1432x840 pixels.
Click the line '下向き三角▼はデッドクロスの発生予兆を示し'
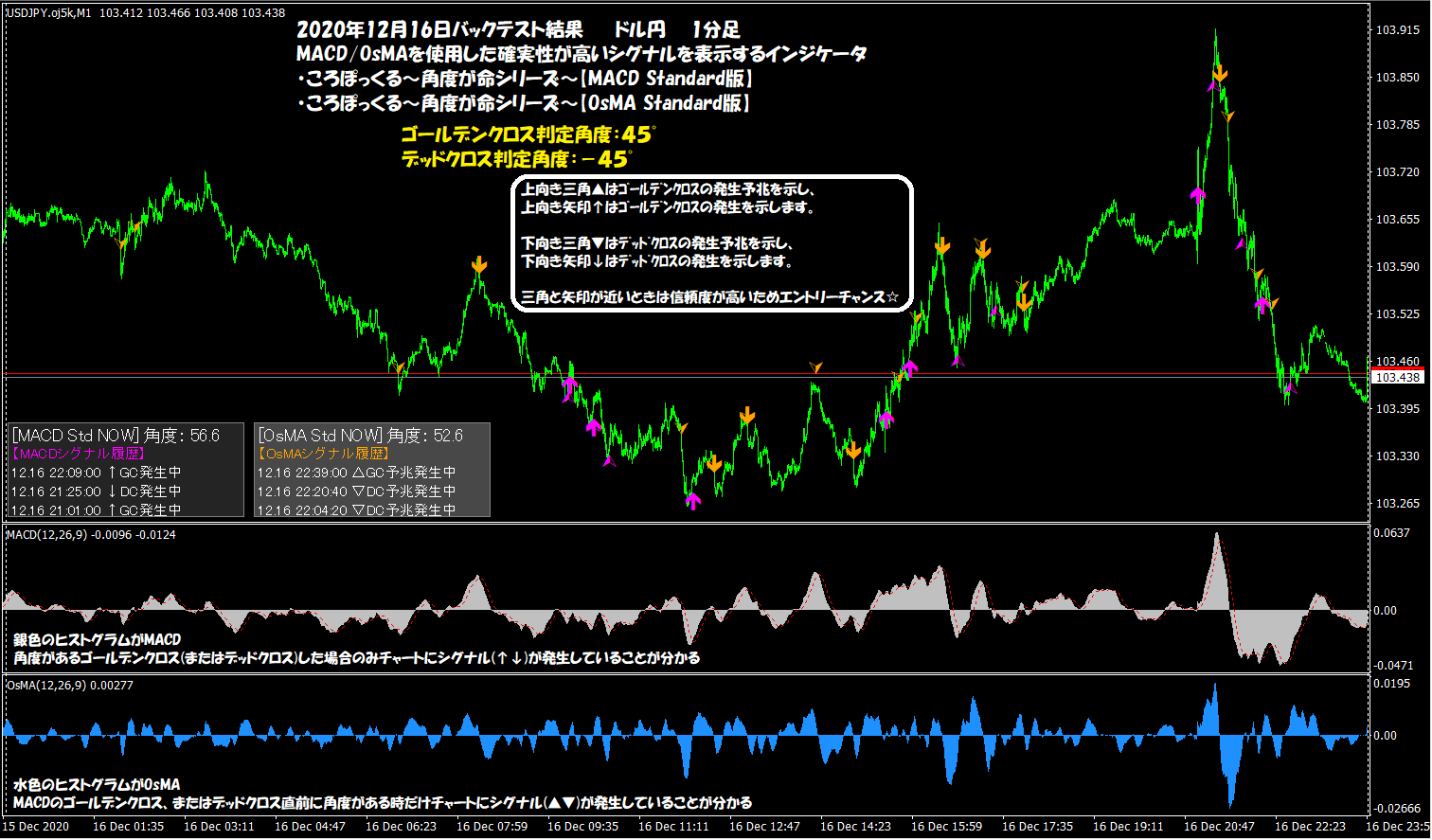point(656,243)
